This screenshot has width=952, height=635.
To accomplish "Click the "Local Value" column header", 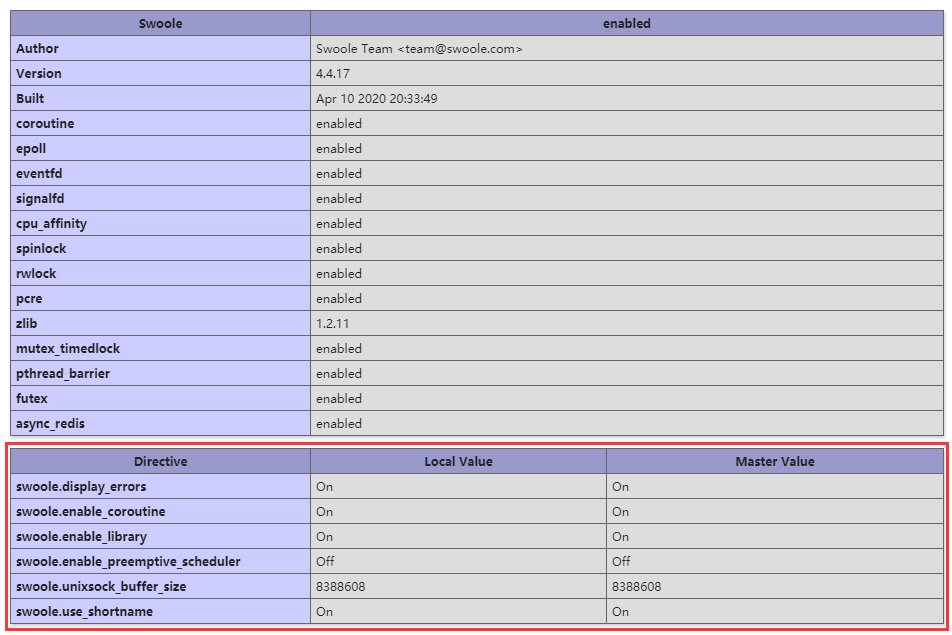I will pos(458,461).
